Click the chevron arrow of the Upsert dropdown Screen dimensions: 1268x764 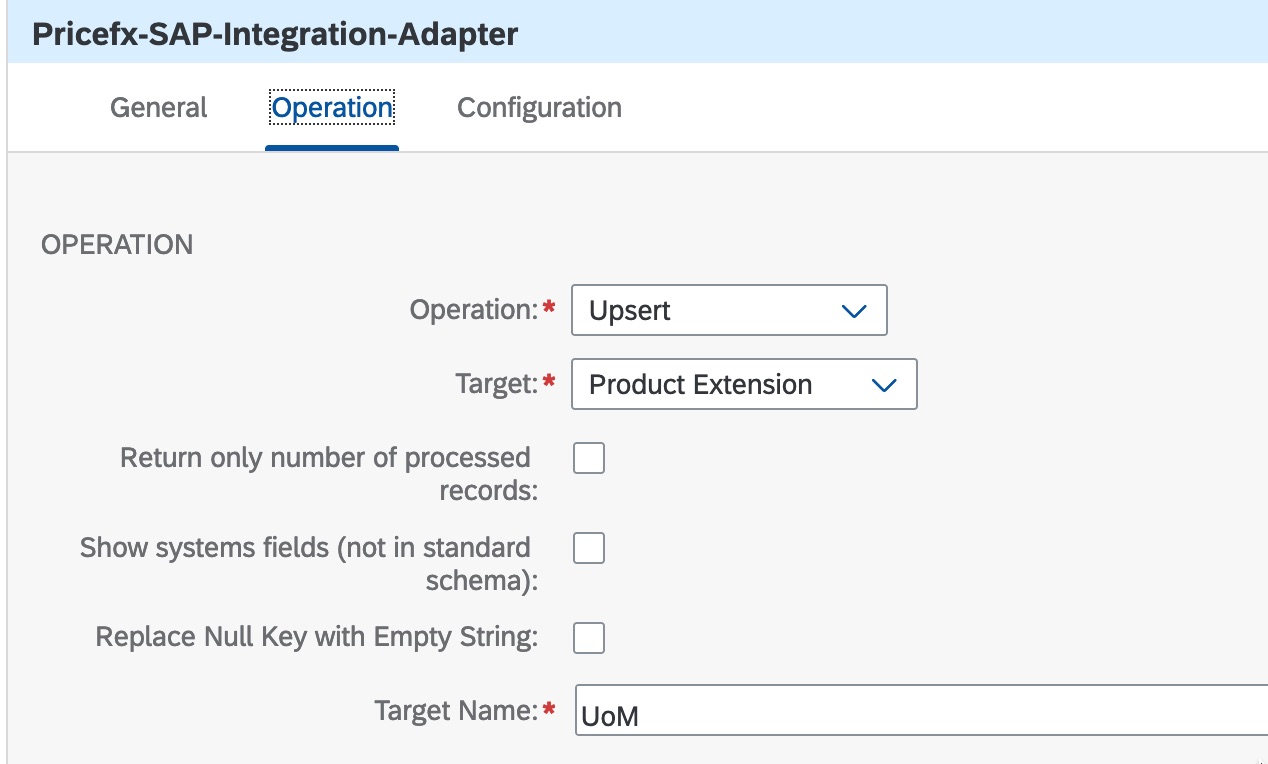[853, 311]
